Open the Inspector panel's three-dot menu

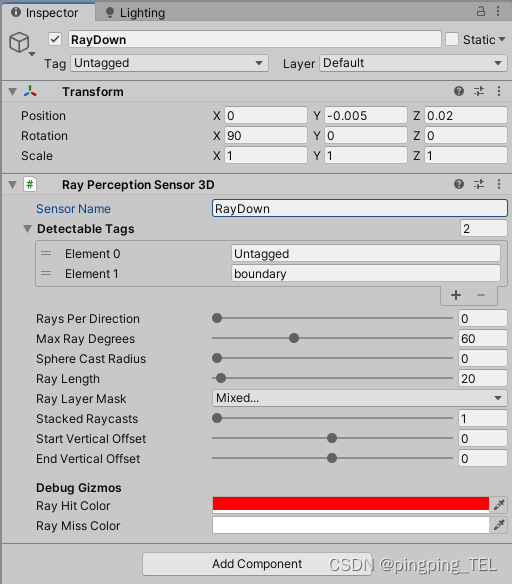point(498,12)
